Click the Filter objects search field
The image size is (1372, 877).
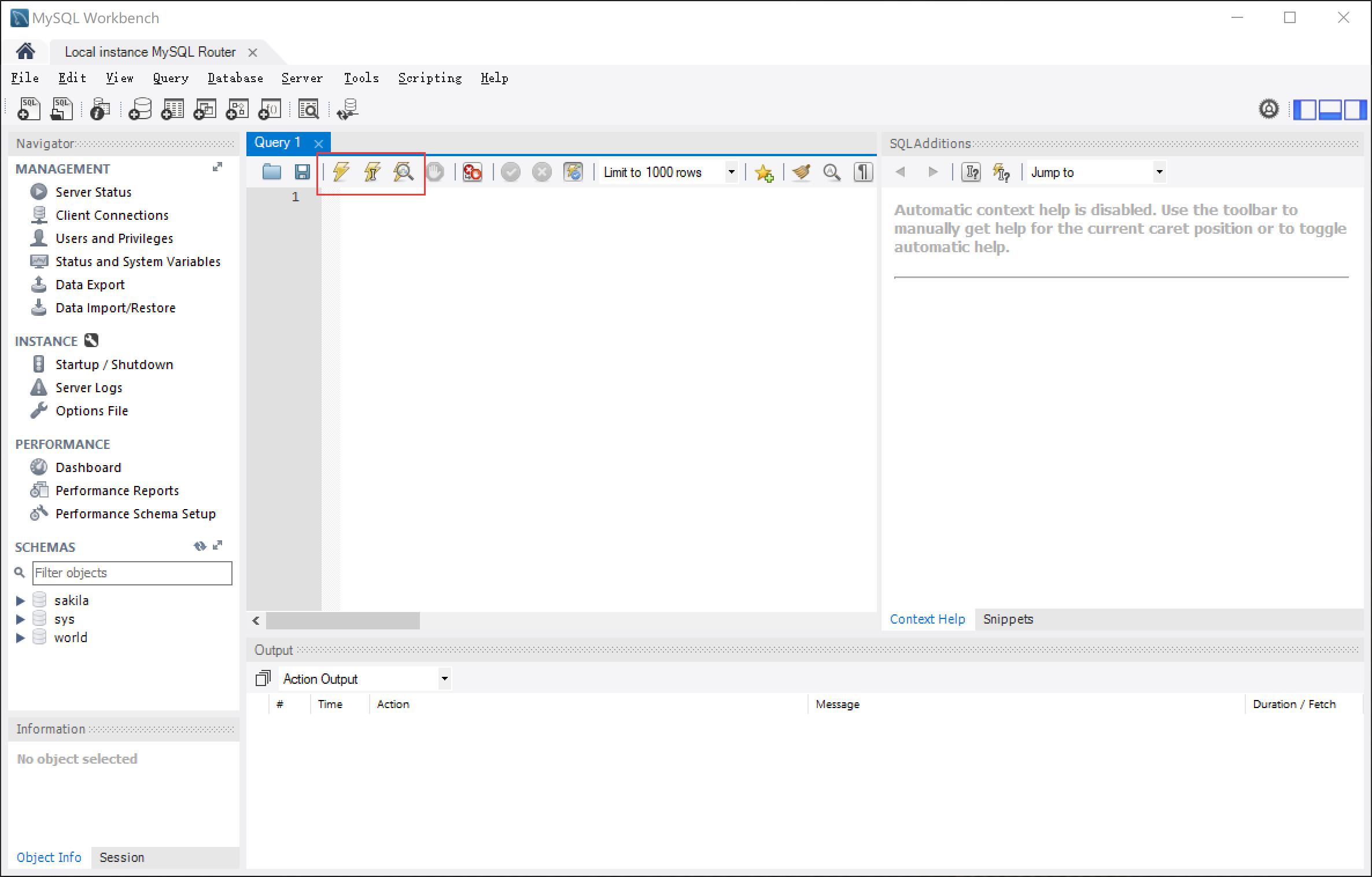132,573
